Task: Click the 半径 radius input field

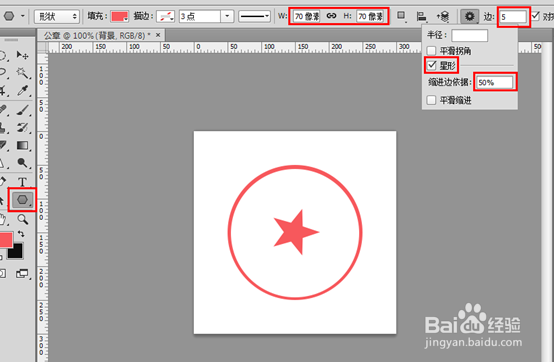Action: (x=470, y=35)
